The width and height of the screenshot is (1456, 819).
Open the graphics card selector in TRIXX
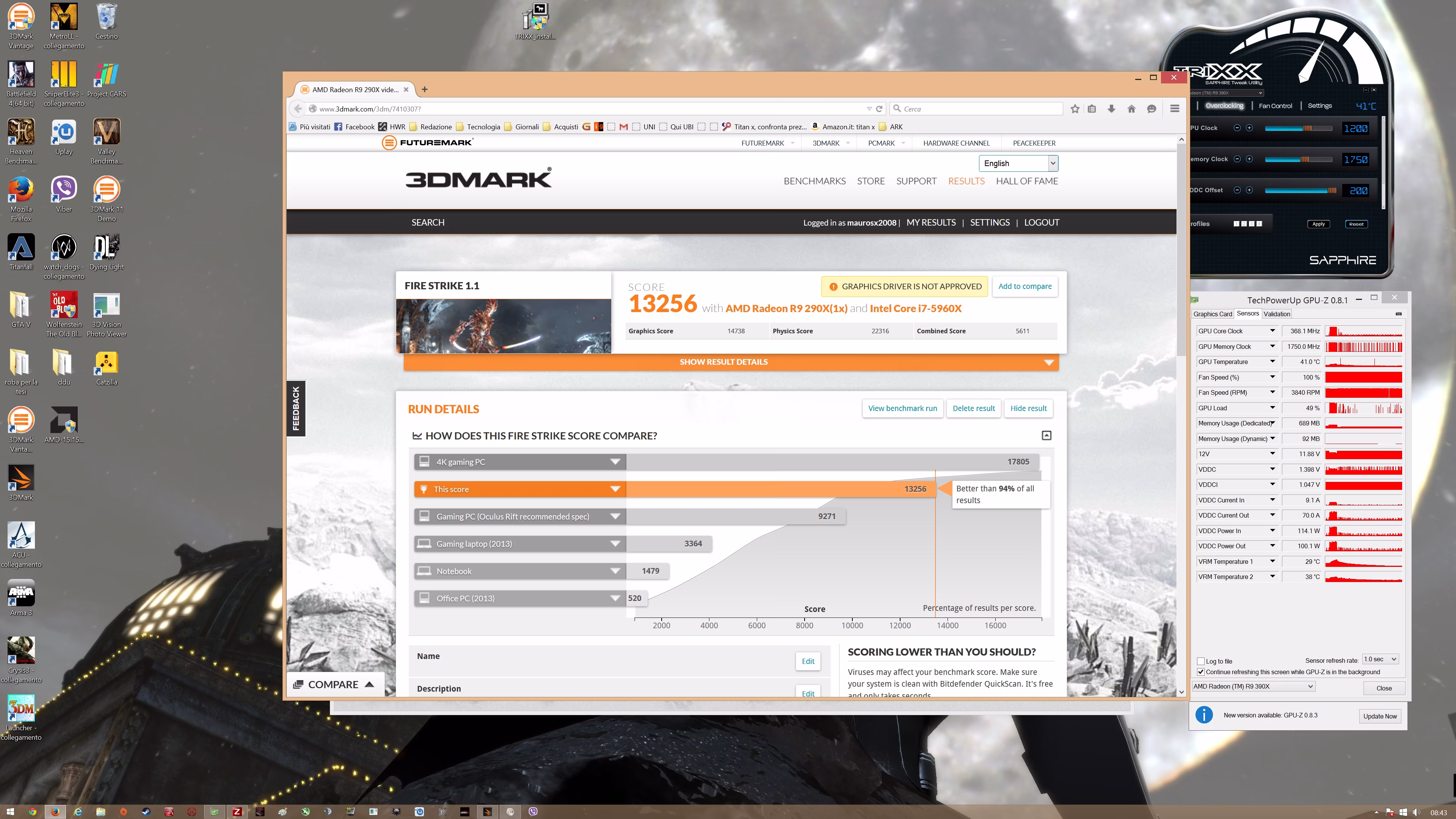coord(1227,93)
